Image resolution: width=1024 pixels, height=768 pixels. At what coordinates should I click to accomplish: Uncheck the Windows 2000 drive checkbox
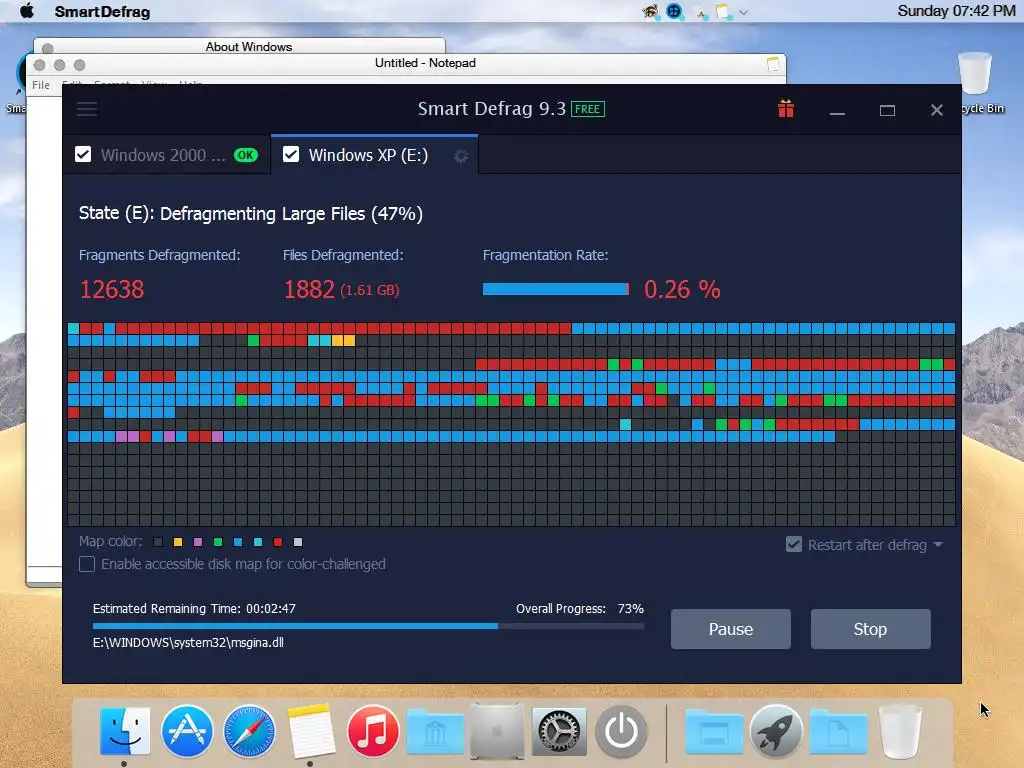pyautogui.click(x=83, y=155)
